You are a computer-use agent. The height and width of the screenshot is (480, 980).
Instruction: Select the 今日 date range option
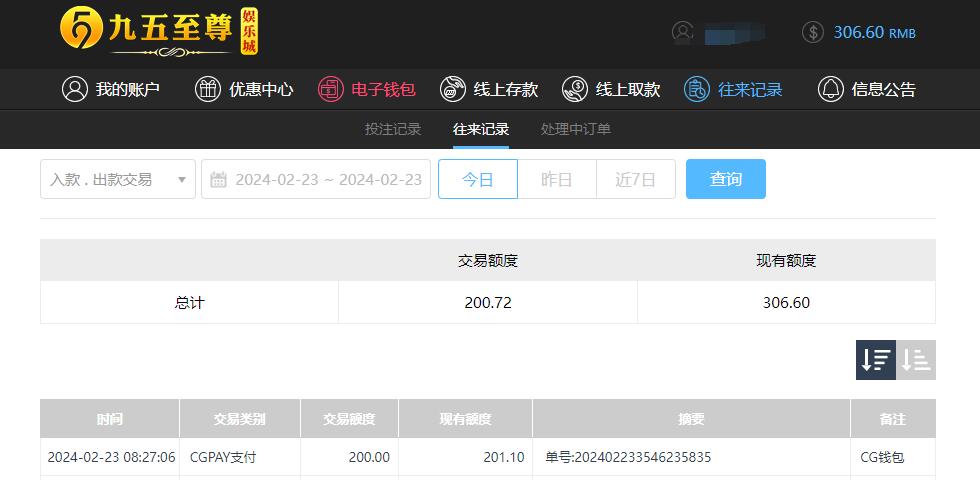point(478,179)
